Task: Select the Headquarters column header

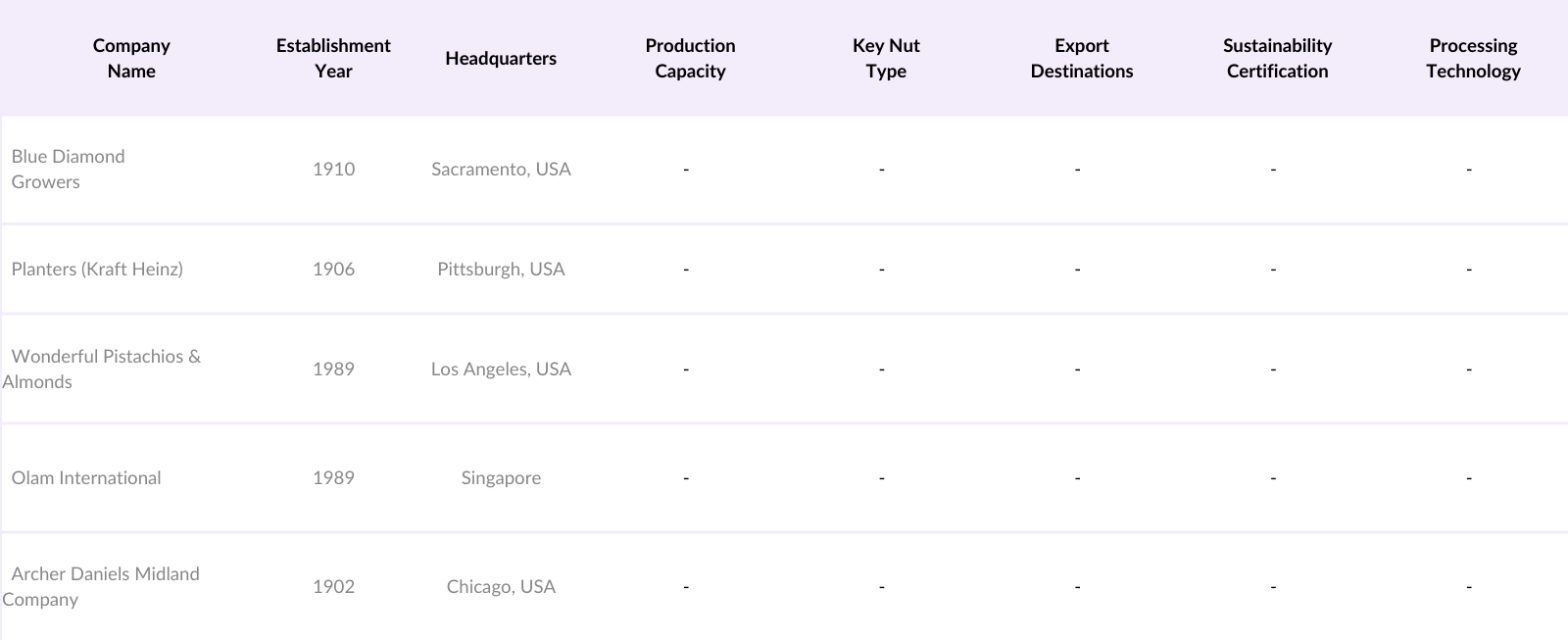Action: click(500, 58)
